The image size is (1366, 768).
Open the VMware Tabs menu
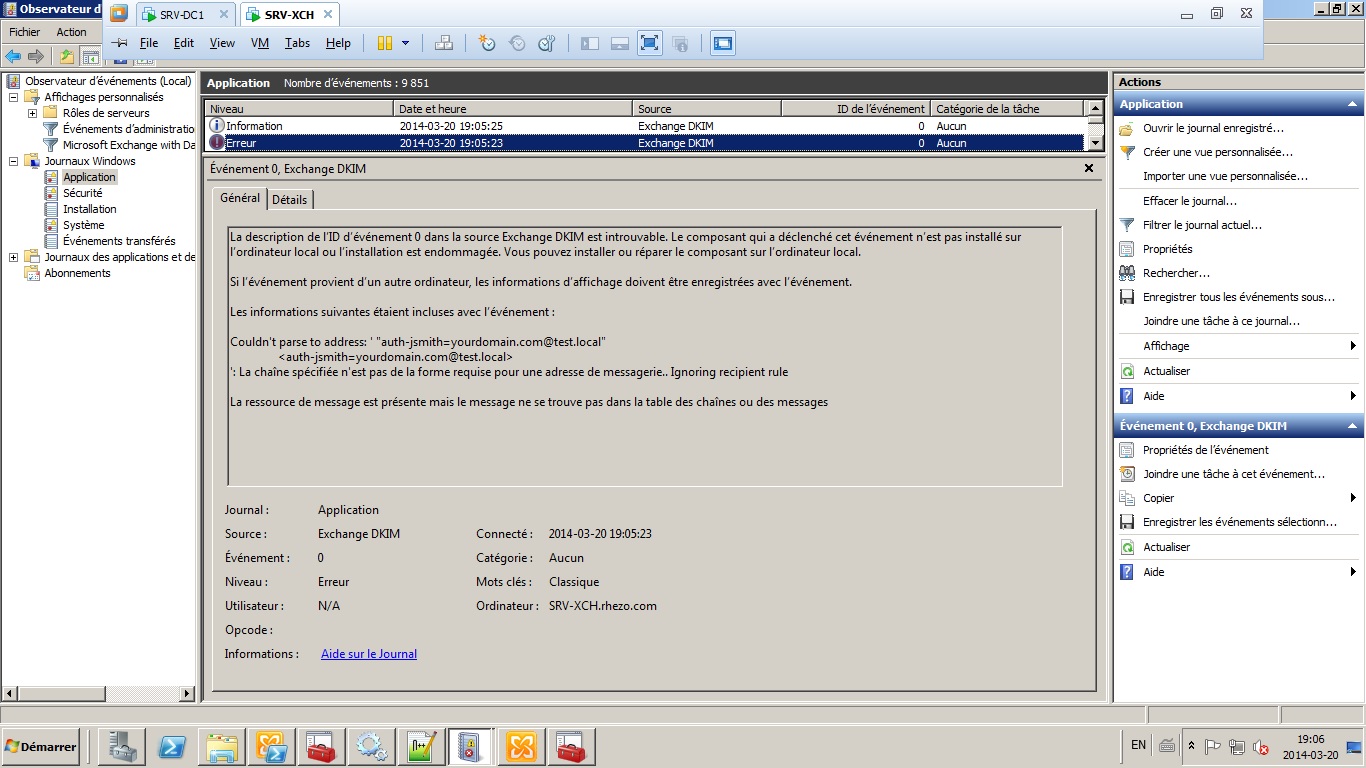[x=297, y=43]
